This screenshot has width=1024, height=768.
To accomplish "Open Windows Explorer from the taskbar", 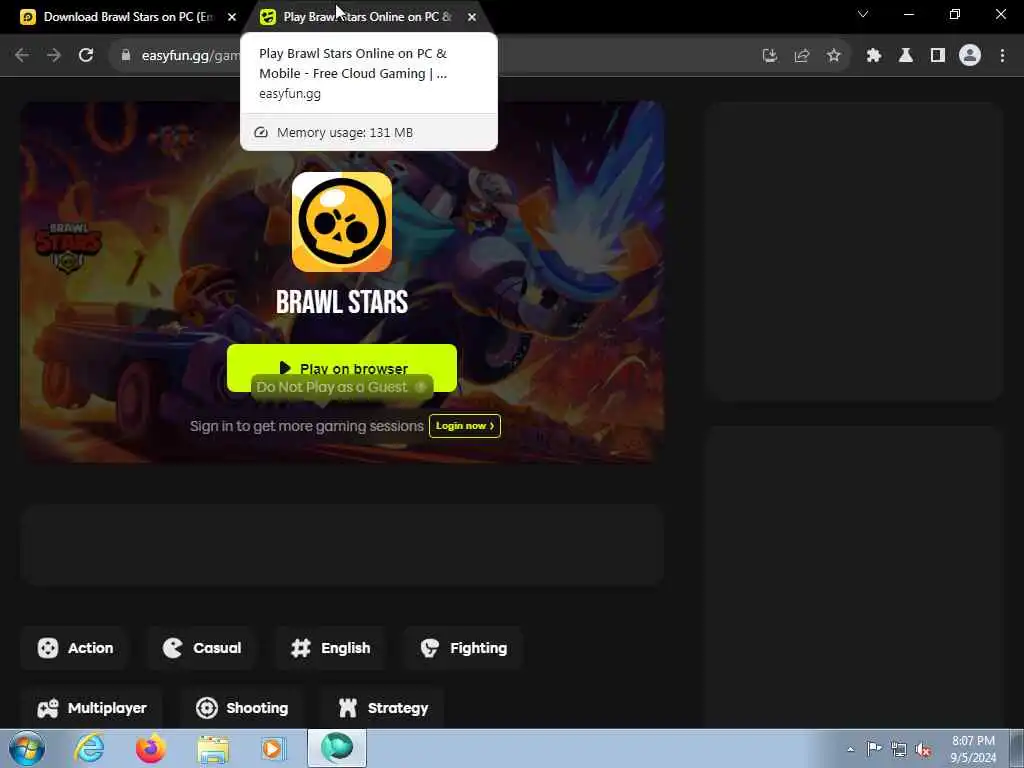I will (213, 749).
